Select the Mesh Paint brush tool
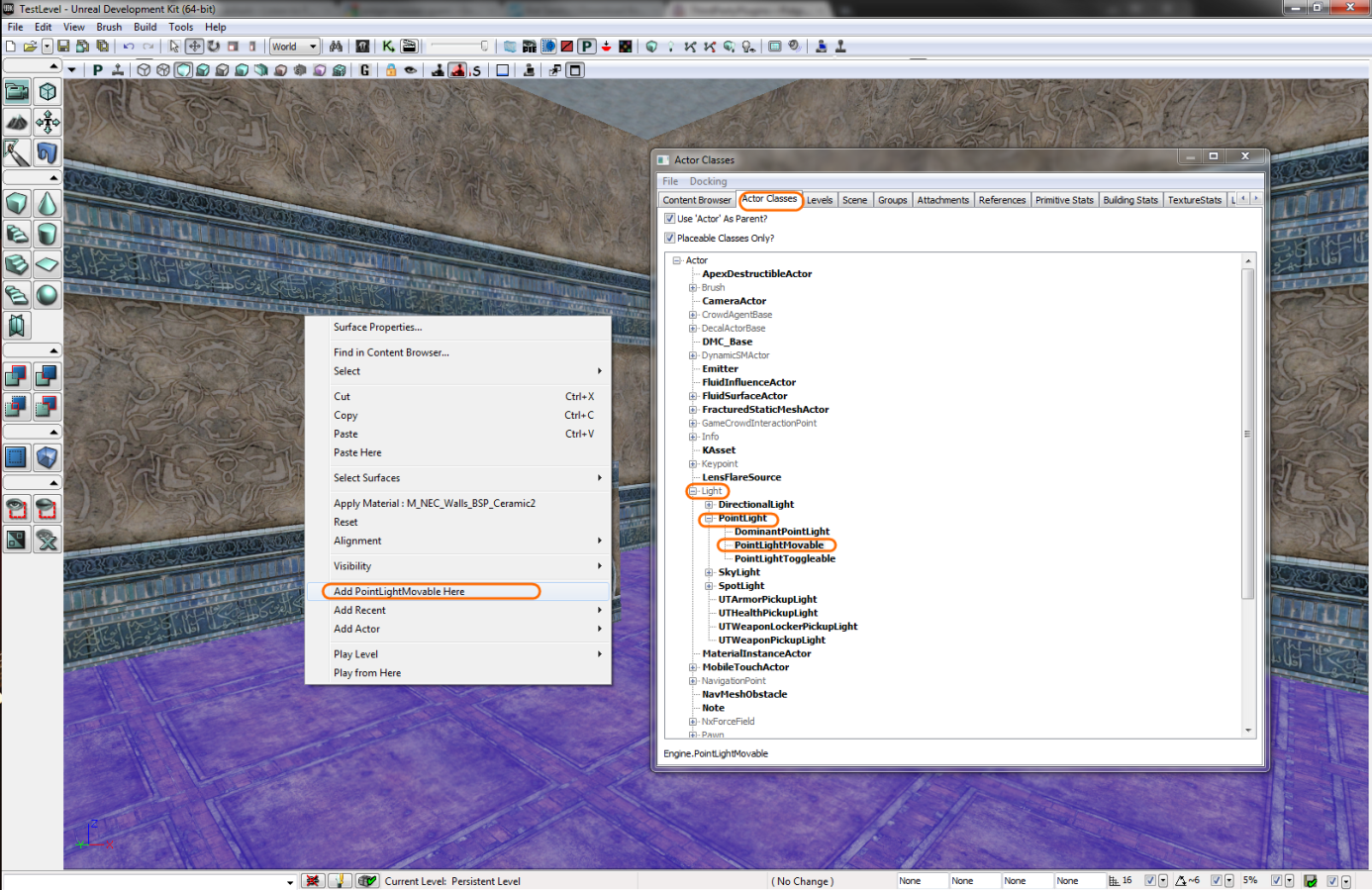Viewport: 1372px width, 890px height. pos(17,153)
